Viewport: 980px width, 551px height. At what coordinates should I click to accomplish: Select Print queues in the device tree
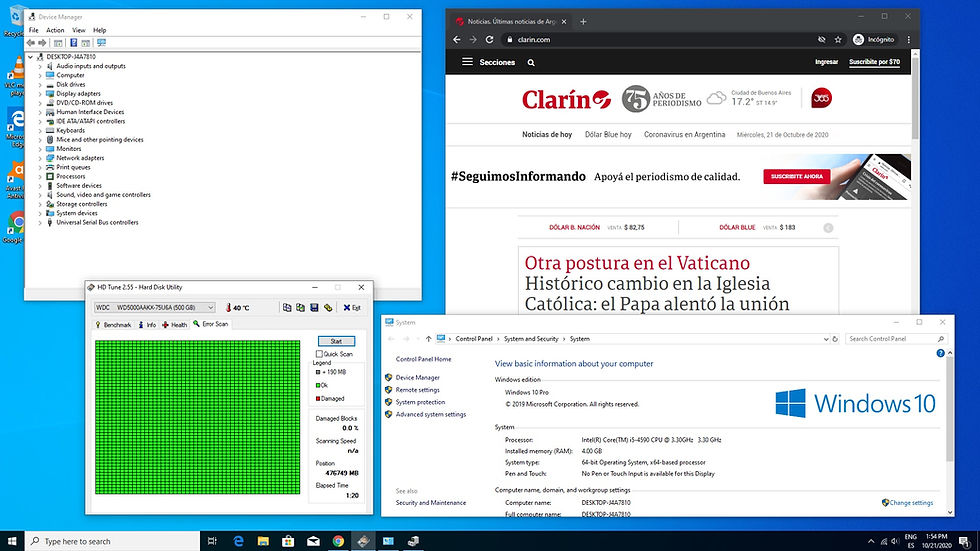[x=73, y=167]
